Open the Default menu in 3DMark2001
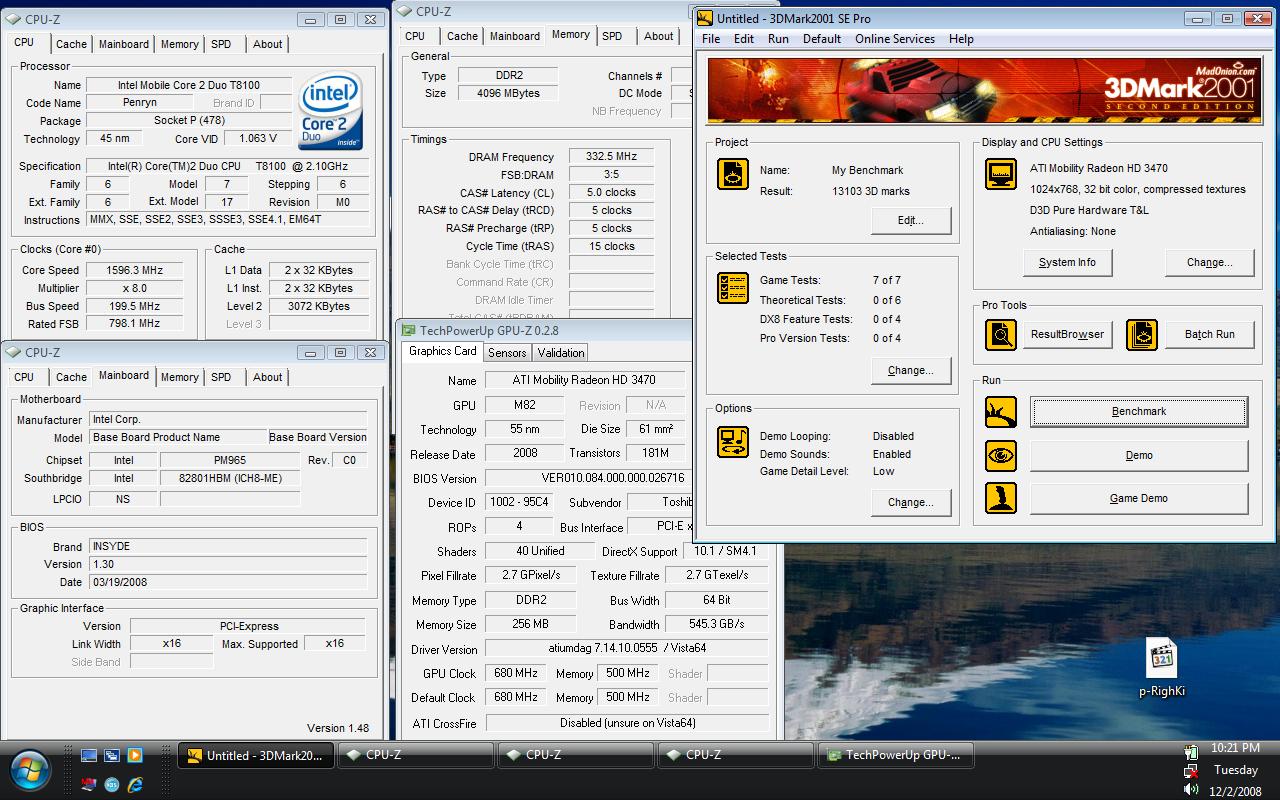The image size is (1280, 800). point(822,39)
